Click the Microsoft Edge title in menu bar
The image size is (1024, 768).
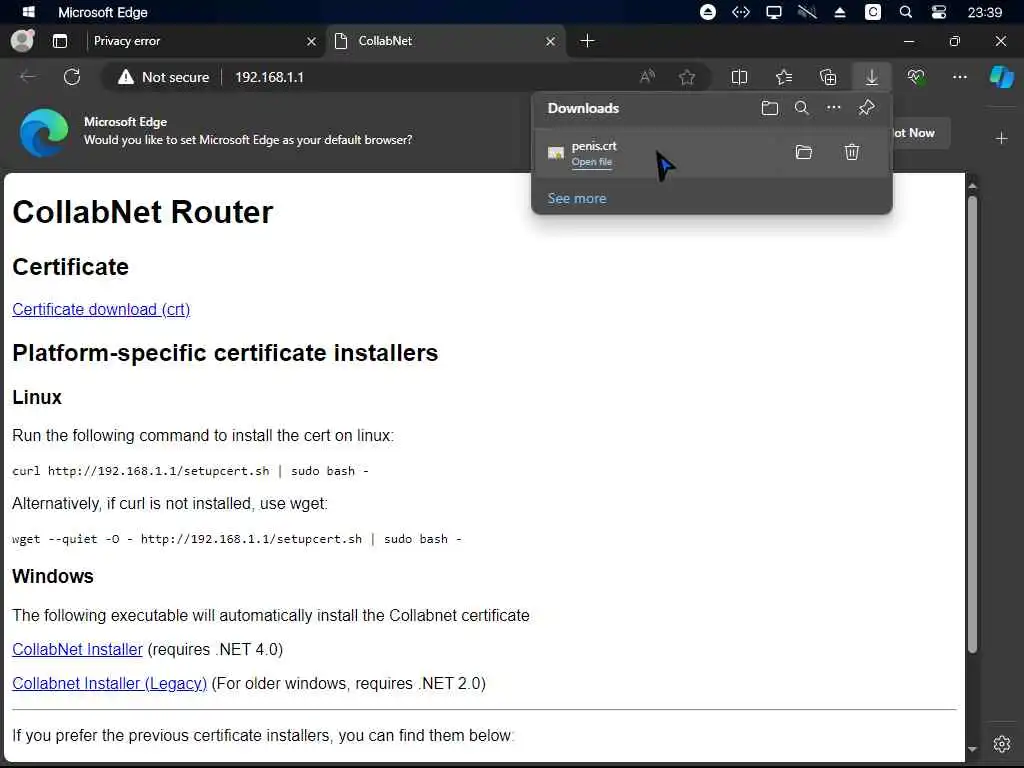pos(103,12)
